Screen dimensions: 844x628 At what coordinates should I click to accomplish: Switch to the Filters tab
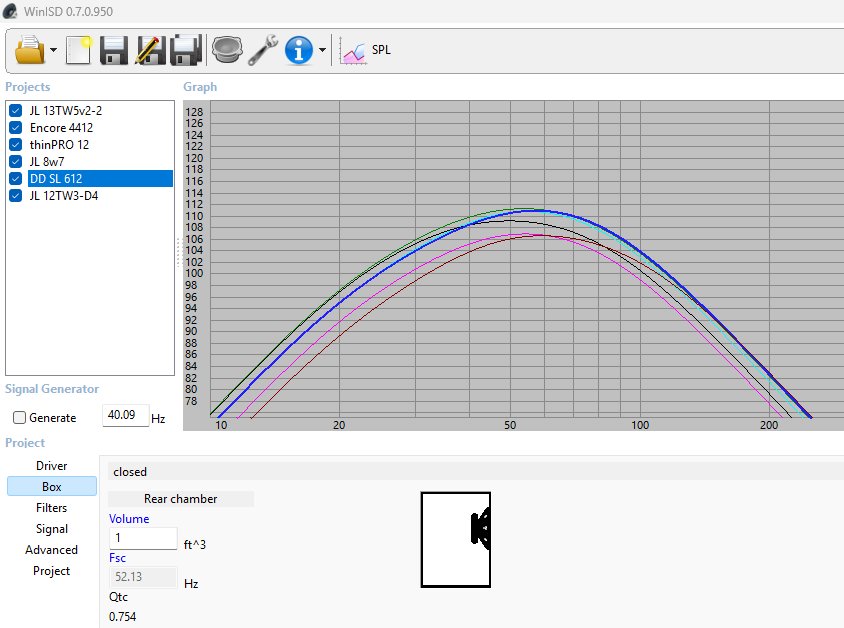(x=52, y=507)
